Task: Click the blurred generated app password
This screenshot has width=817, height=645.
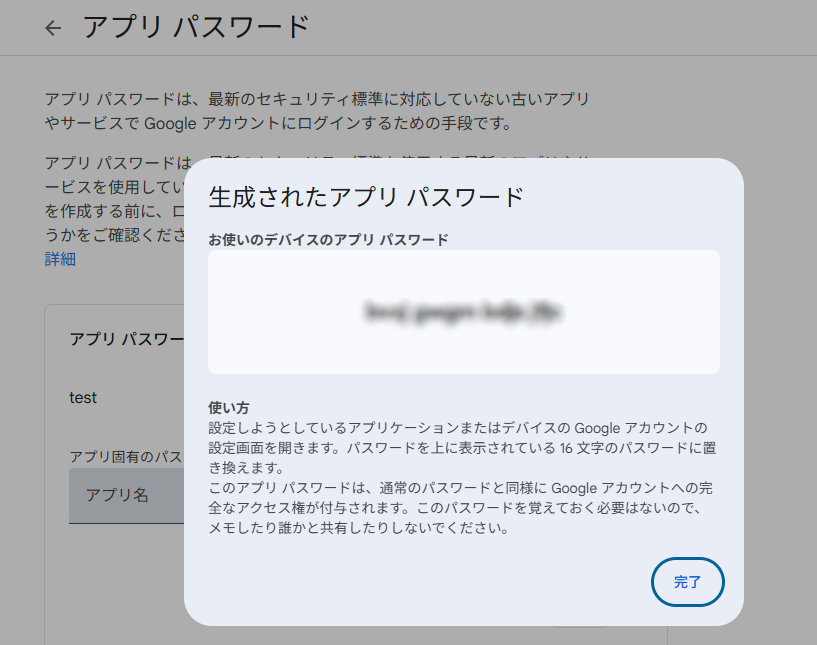Action: (463, 312)
